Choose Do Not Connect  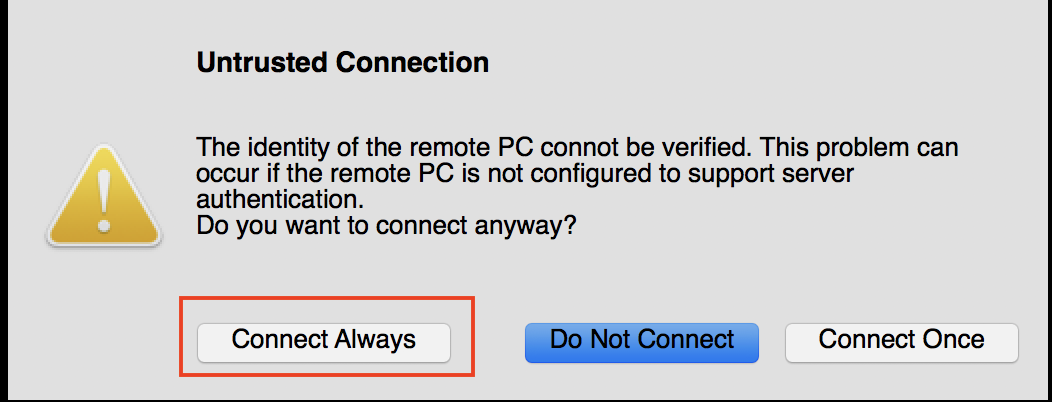(x=641, y=343)
